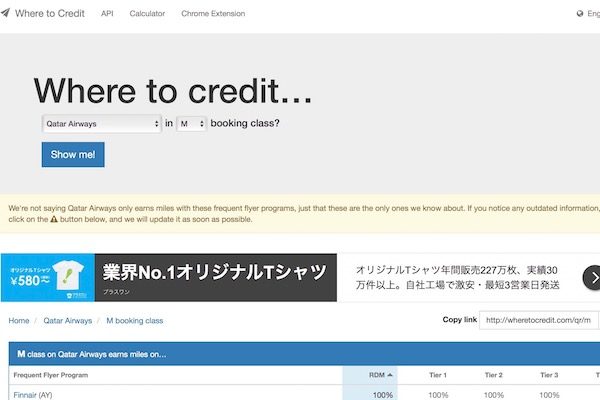This screenshot has height=400, width=600.
Task: Click Finnair's 100% RDM value
Action: click(x=383, y=395)
